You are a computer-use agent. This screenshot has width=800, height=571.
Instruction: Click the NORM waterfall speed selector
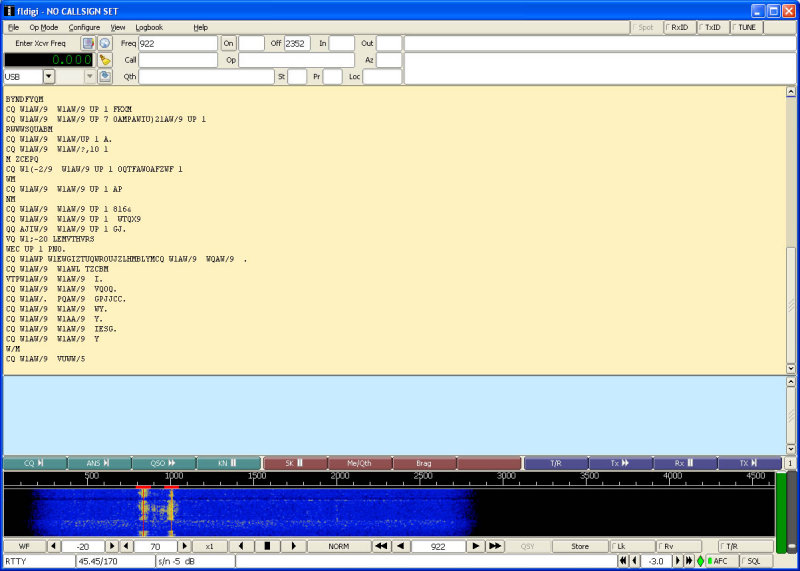click(339, 547)
